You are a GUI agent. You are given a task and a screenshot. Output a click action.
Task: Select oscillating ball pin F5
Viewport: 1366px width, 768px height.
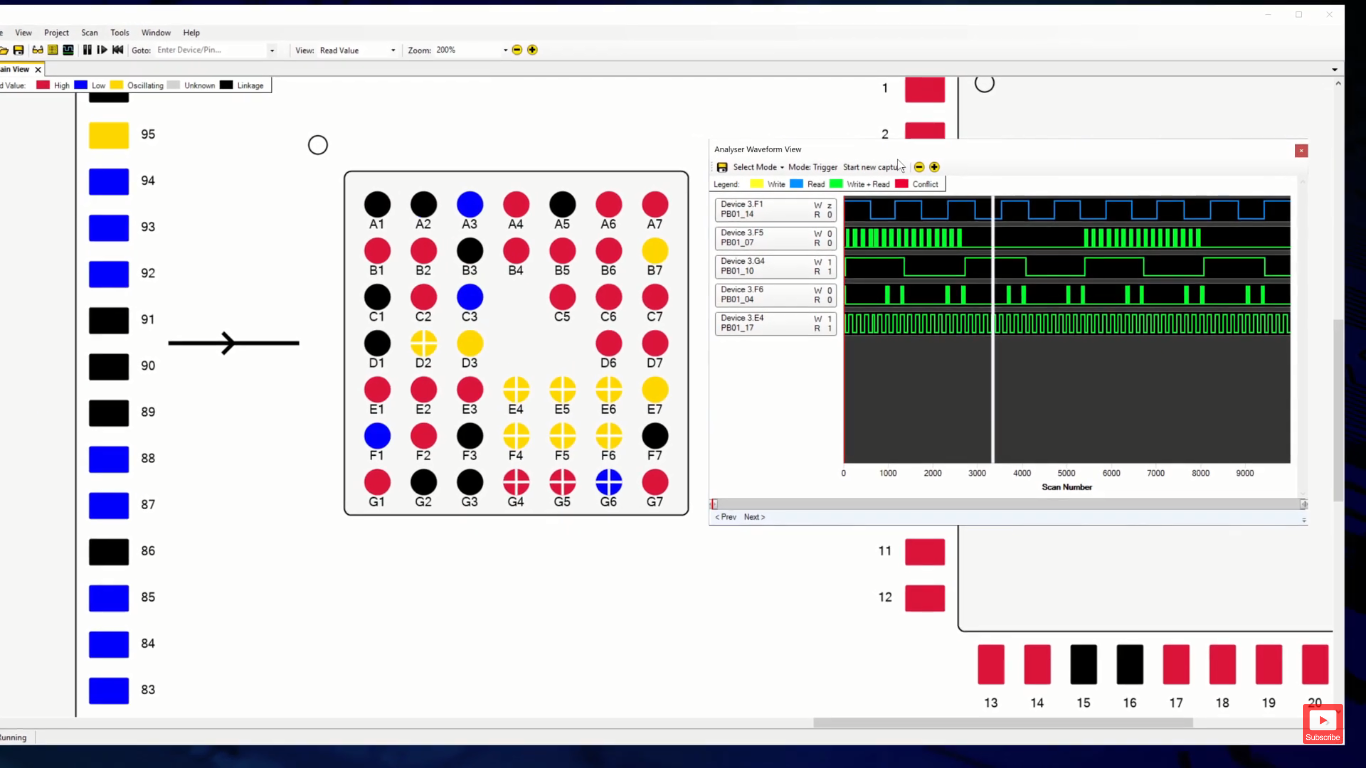pos(563,436)
